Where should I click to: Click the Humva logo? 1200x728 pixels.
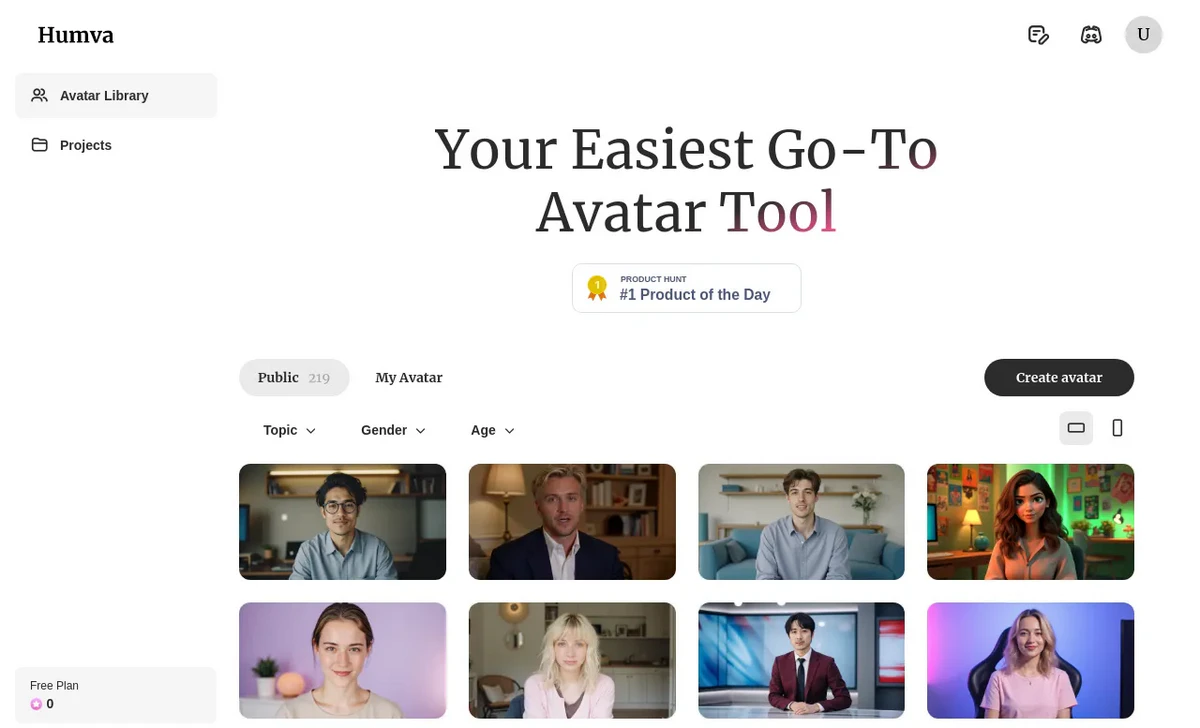pyautogui.click(x=76, y=35)
